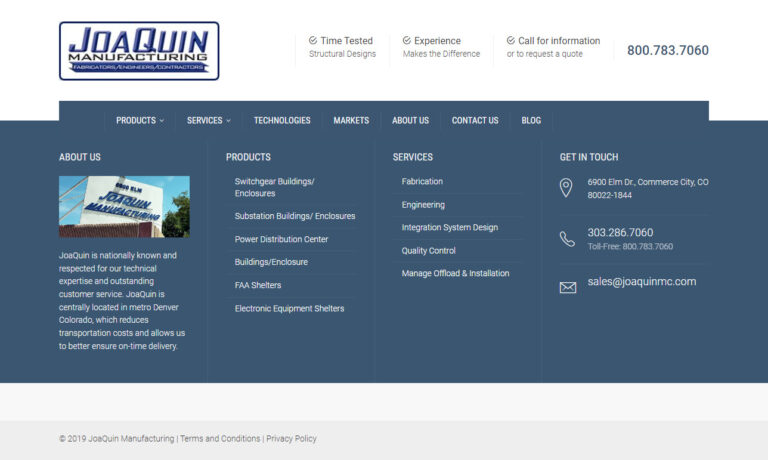Screen dimensions: 768x460
Task: Go to the Markets page
Action: [x=351, y=120]
